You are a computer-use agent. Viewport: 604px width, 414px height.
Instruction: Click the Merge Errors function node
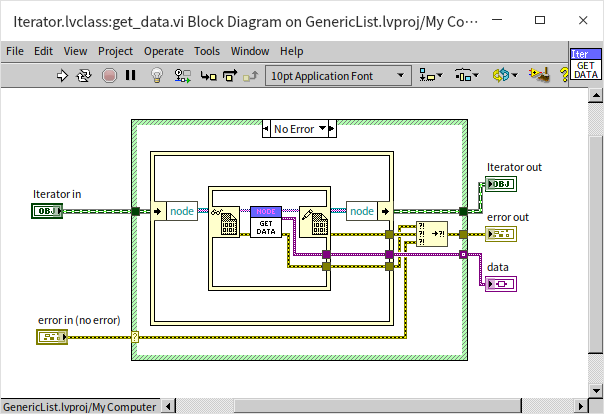click(x=431, y=236)
